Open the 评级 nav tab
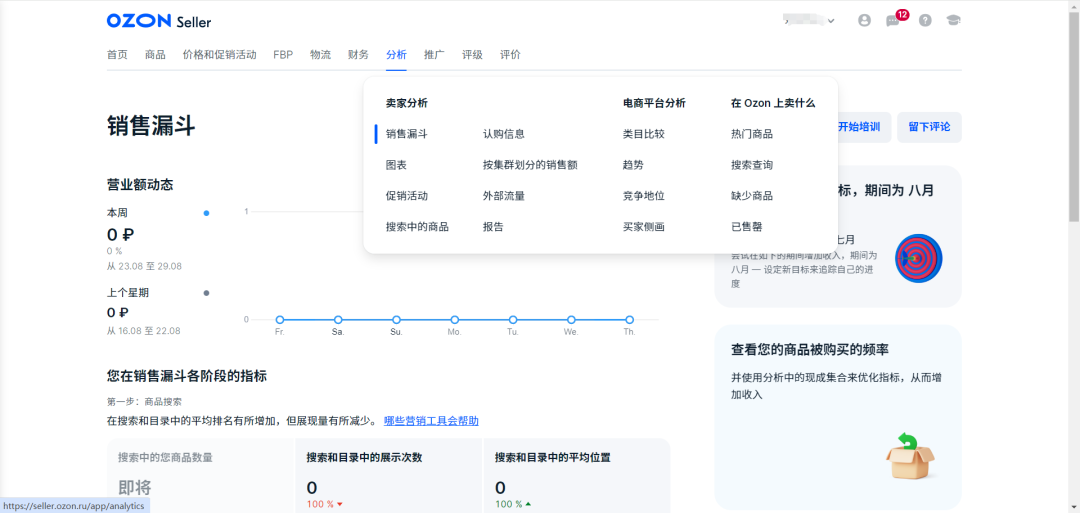The height and width of the screenshot is (513, 1080). click(472, 55)
